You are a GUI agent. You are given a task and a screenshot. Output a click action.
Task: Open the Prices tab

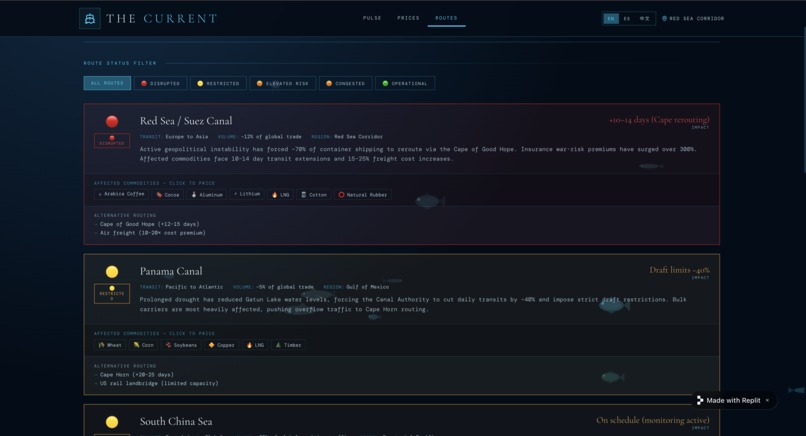pyautogui.click(x=408, y=18)
